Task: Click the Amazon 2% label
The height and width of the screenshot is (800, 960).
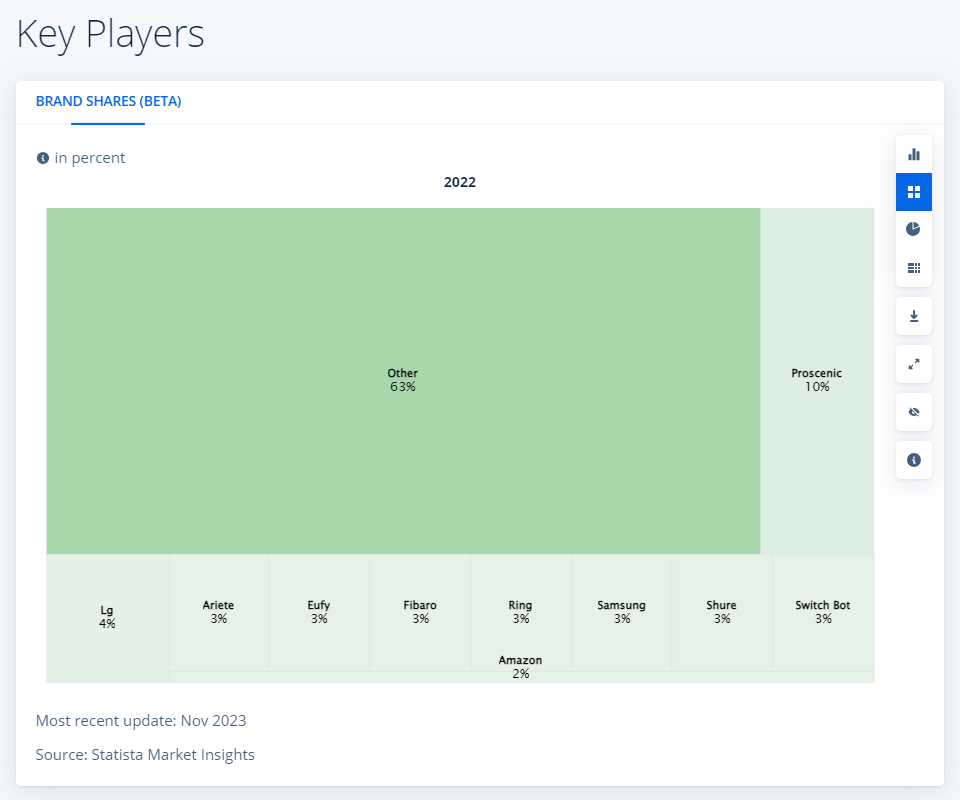Action: (x=520, y=667)
